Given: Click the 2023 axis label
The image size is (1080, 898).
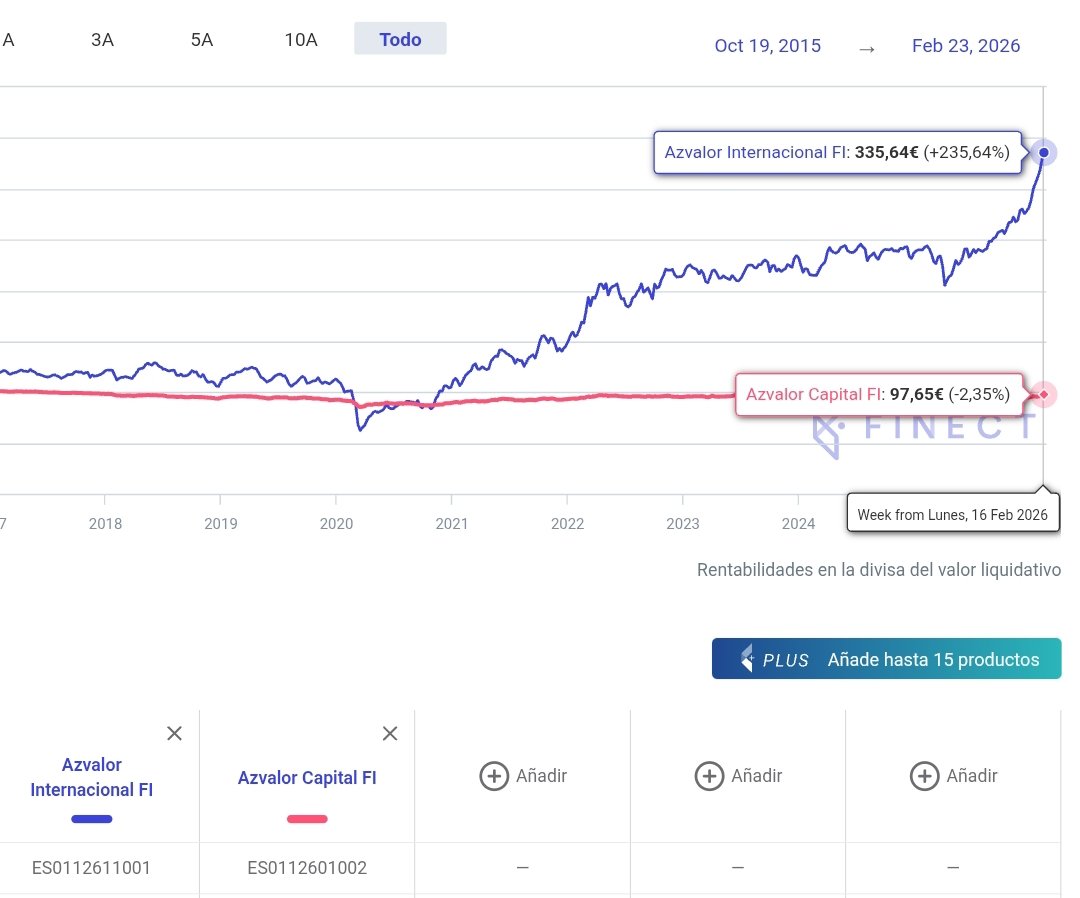Looking at the screenshot, I should 683,523.
